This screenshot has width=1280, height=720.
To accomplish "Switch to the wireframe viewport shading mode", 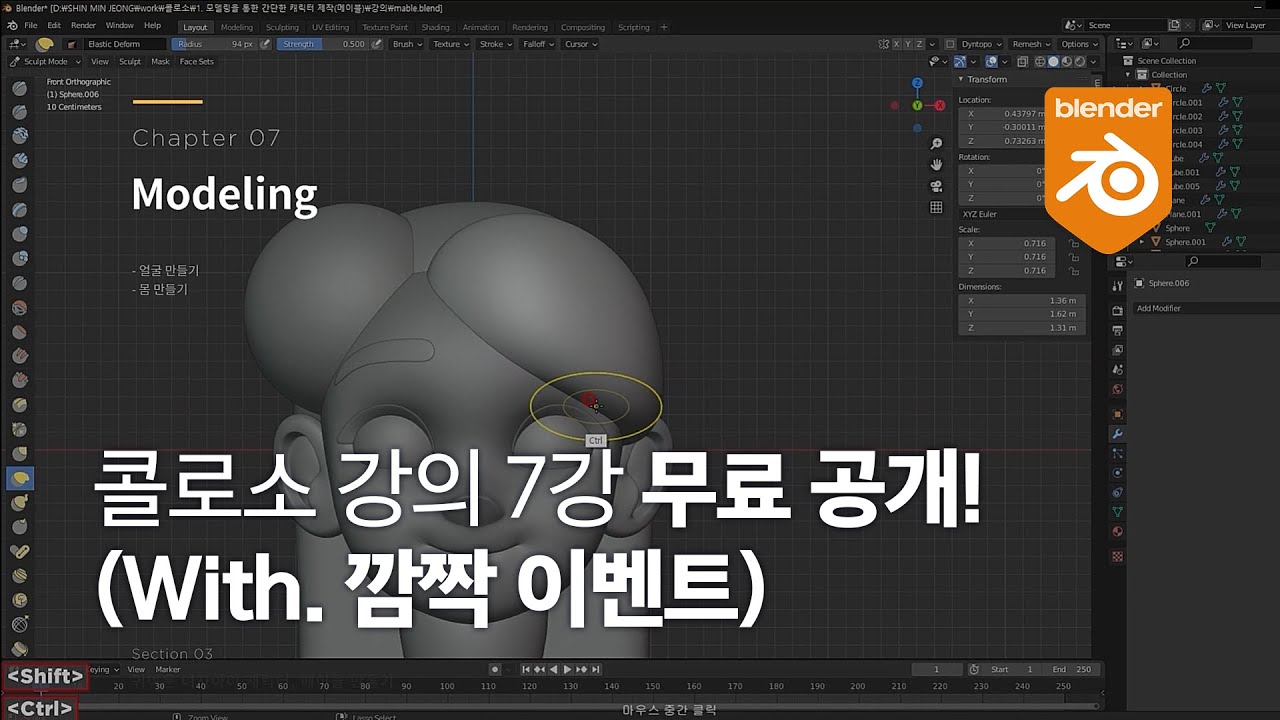I will (1041, 61).
